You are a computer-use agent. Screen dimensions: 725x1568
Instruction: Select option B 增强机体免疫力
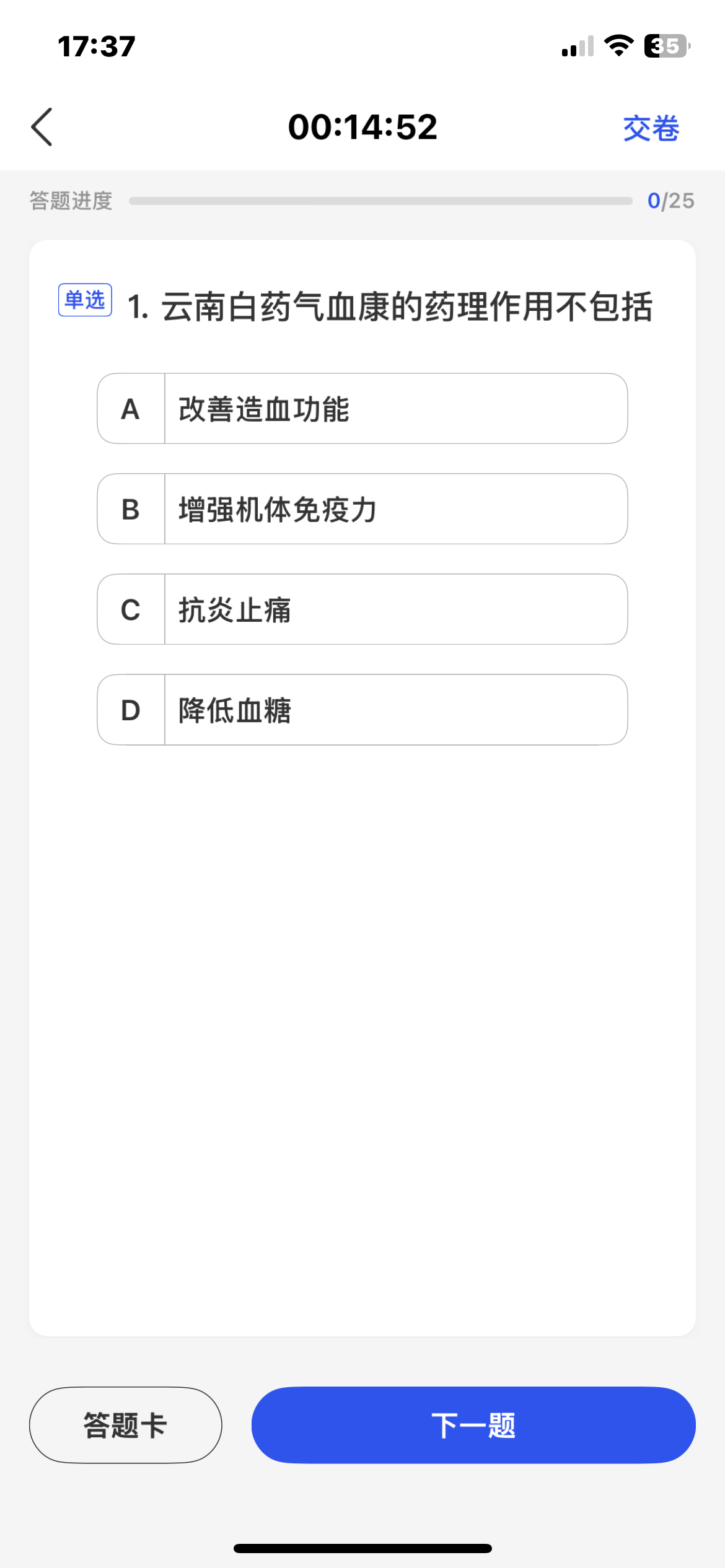395,509
